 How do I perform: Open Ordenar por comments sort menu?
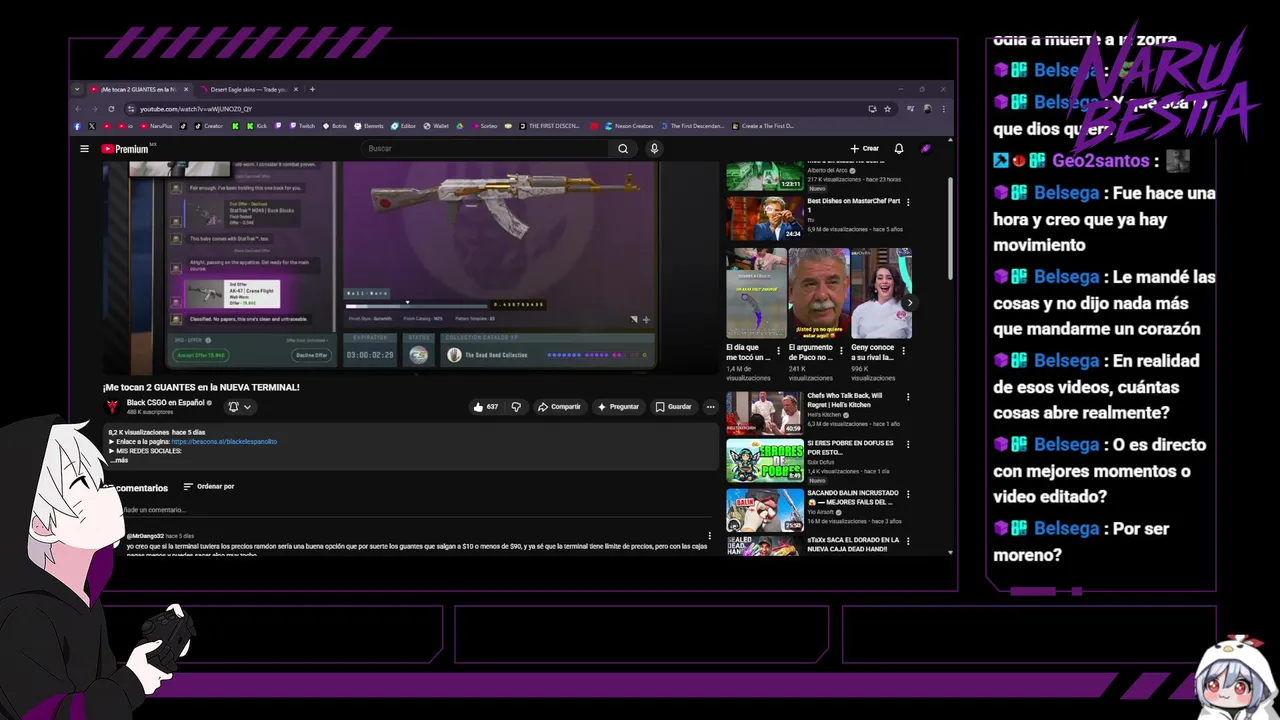pos(208,487)
